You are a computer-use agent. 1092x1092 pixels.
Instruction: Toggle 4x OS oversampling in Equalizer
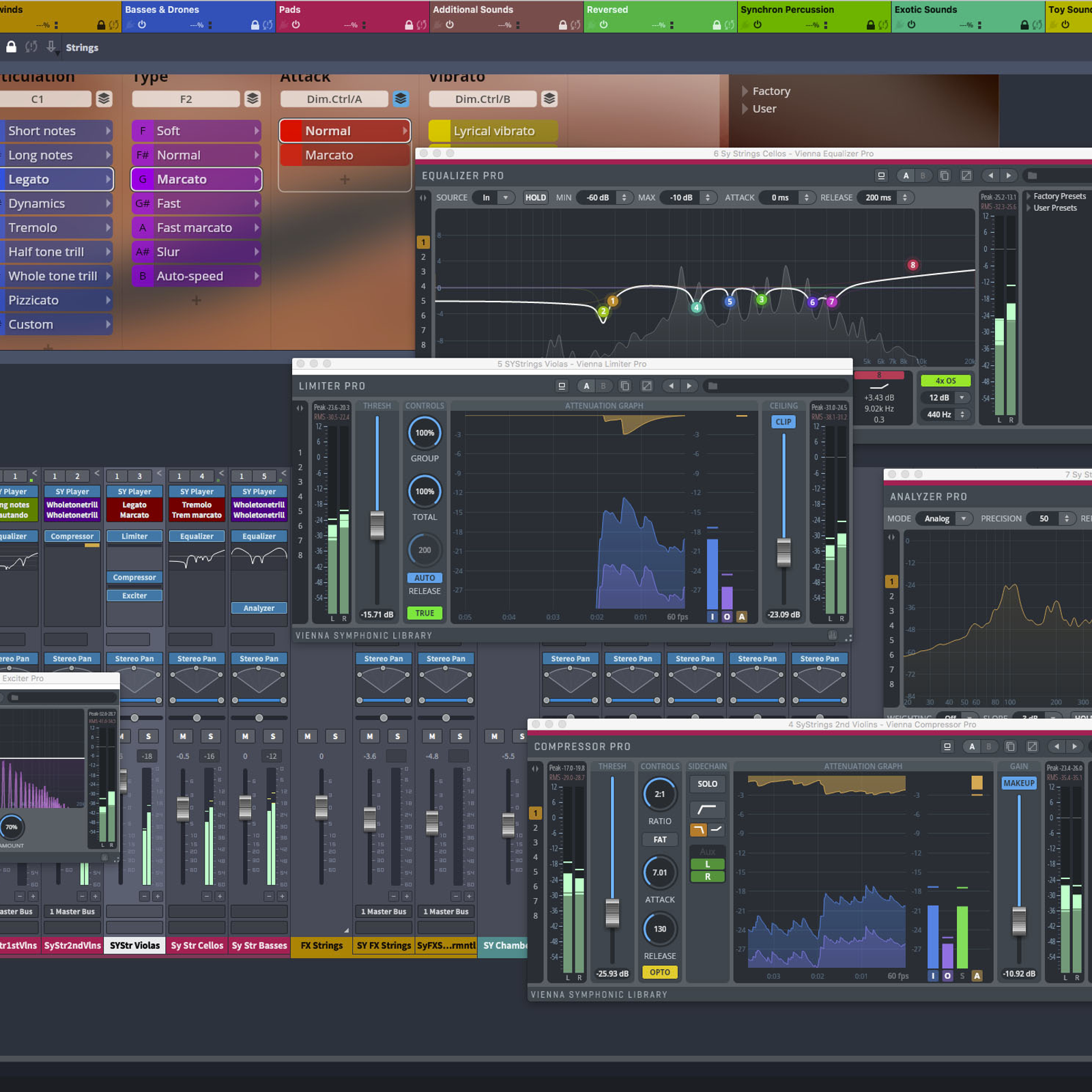(x=945, y=381)
